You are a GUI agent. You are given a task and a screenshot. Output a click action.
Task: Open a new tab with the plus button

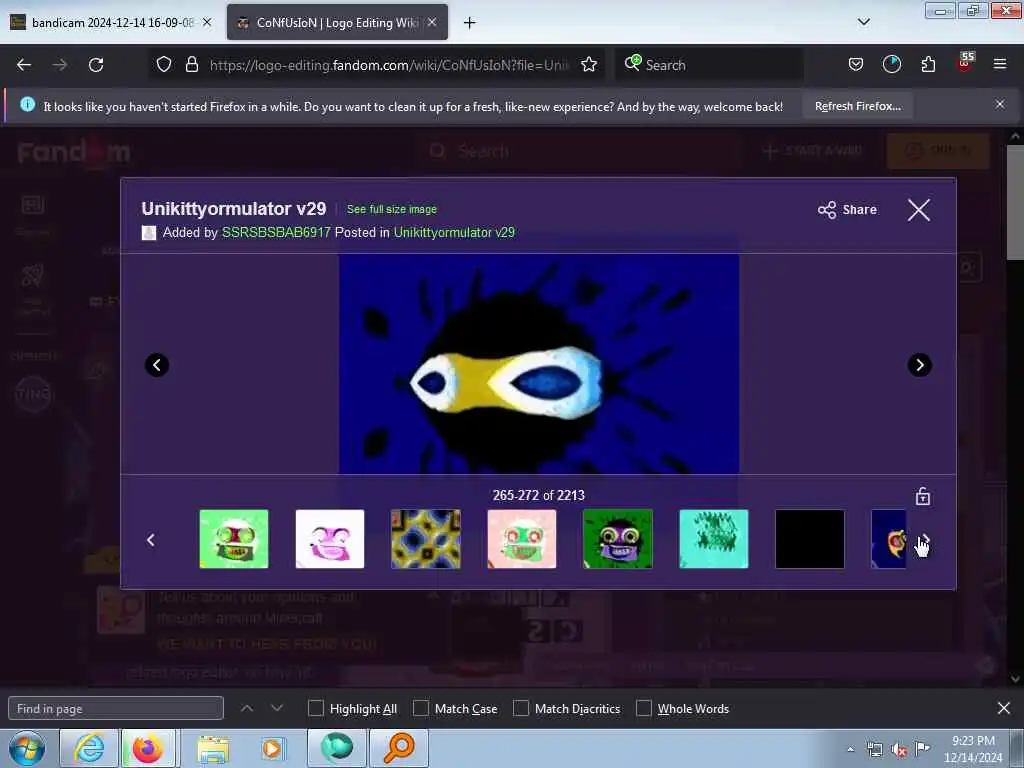pyautogui.click(x=470, y=23)
